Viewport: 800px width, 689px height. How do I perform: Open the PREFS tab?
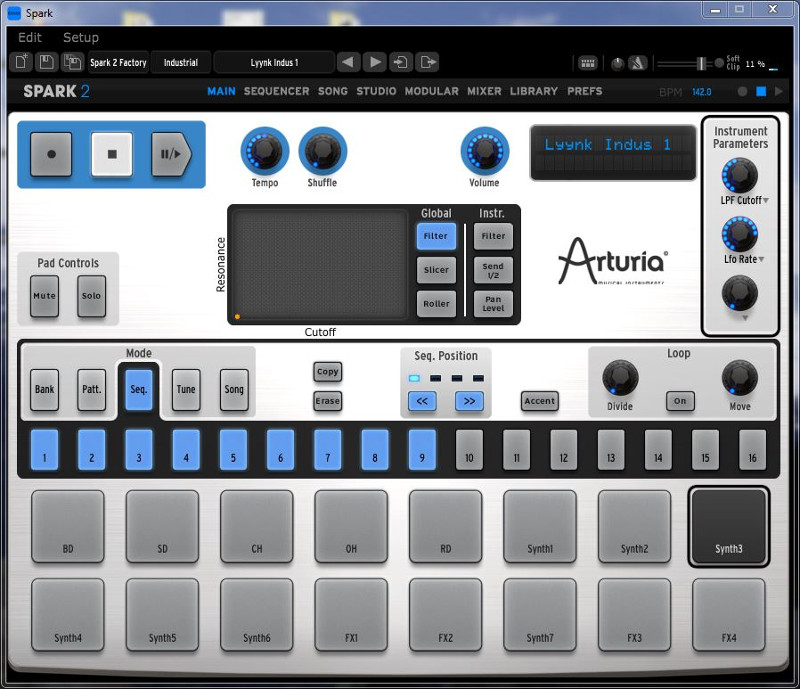585,91
